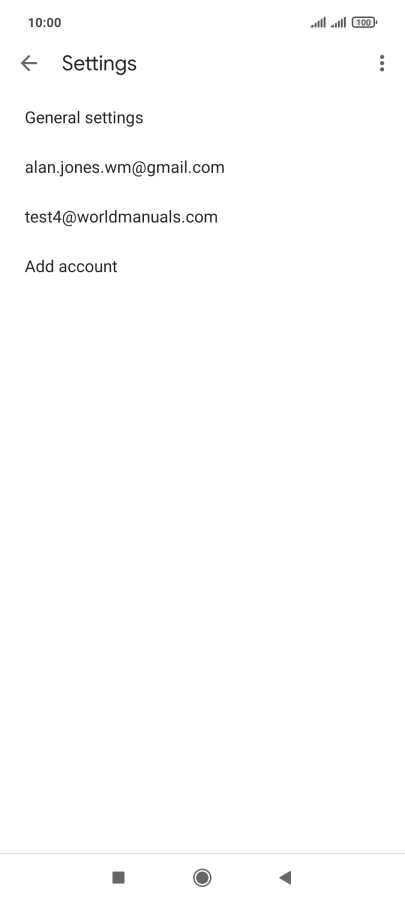
Task: Tap the 100 battery percentage label
Action: tap(363, 22)
